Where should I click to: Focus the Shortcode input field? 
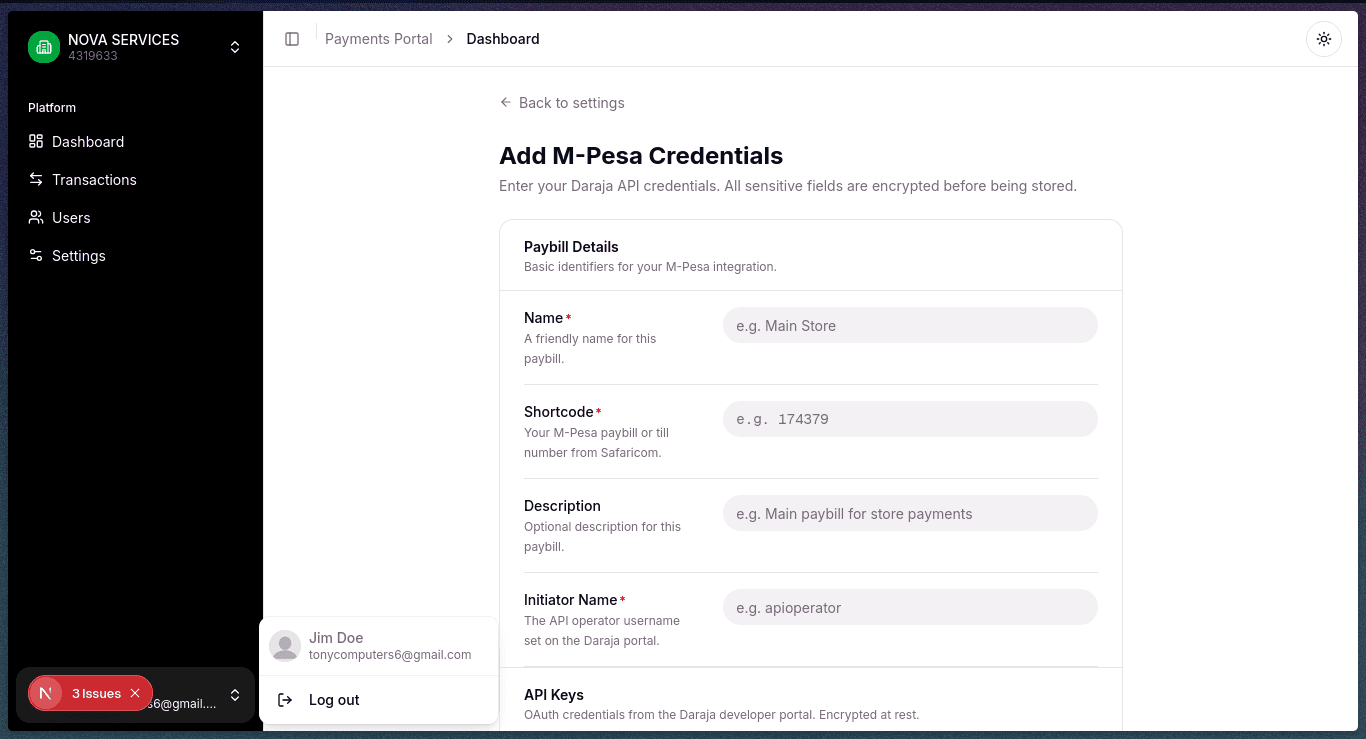910,419
